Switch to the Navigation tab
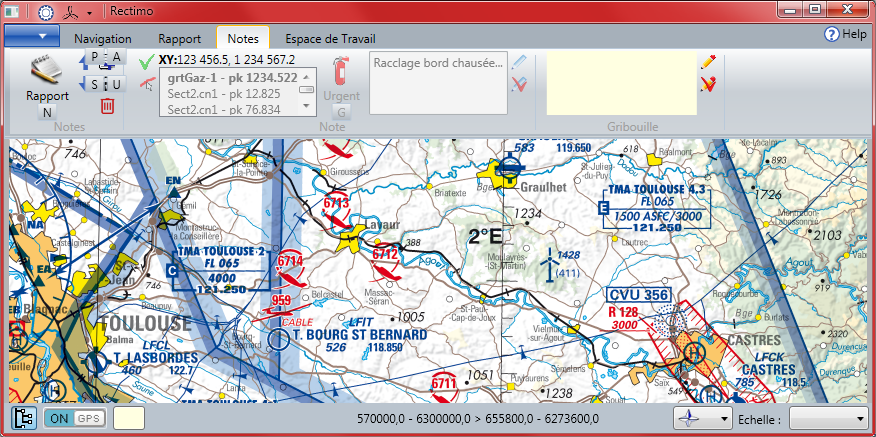 [x=103, y=39]
